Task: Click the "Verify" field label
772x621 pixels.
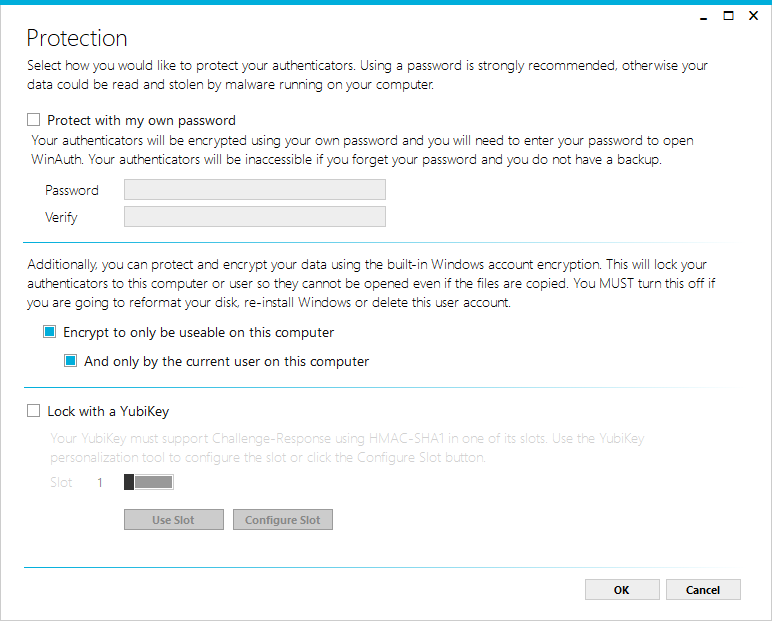Action: click(61, 217)
